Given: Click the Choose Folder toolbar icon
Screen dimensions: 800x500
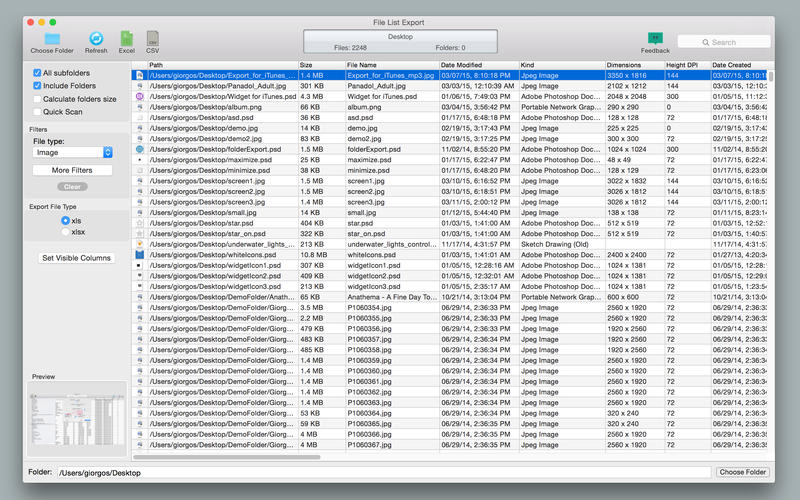Looking at the screenshot, I should [x=51, y=38].
